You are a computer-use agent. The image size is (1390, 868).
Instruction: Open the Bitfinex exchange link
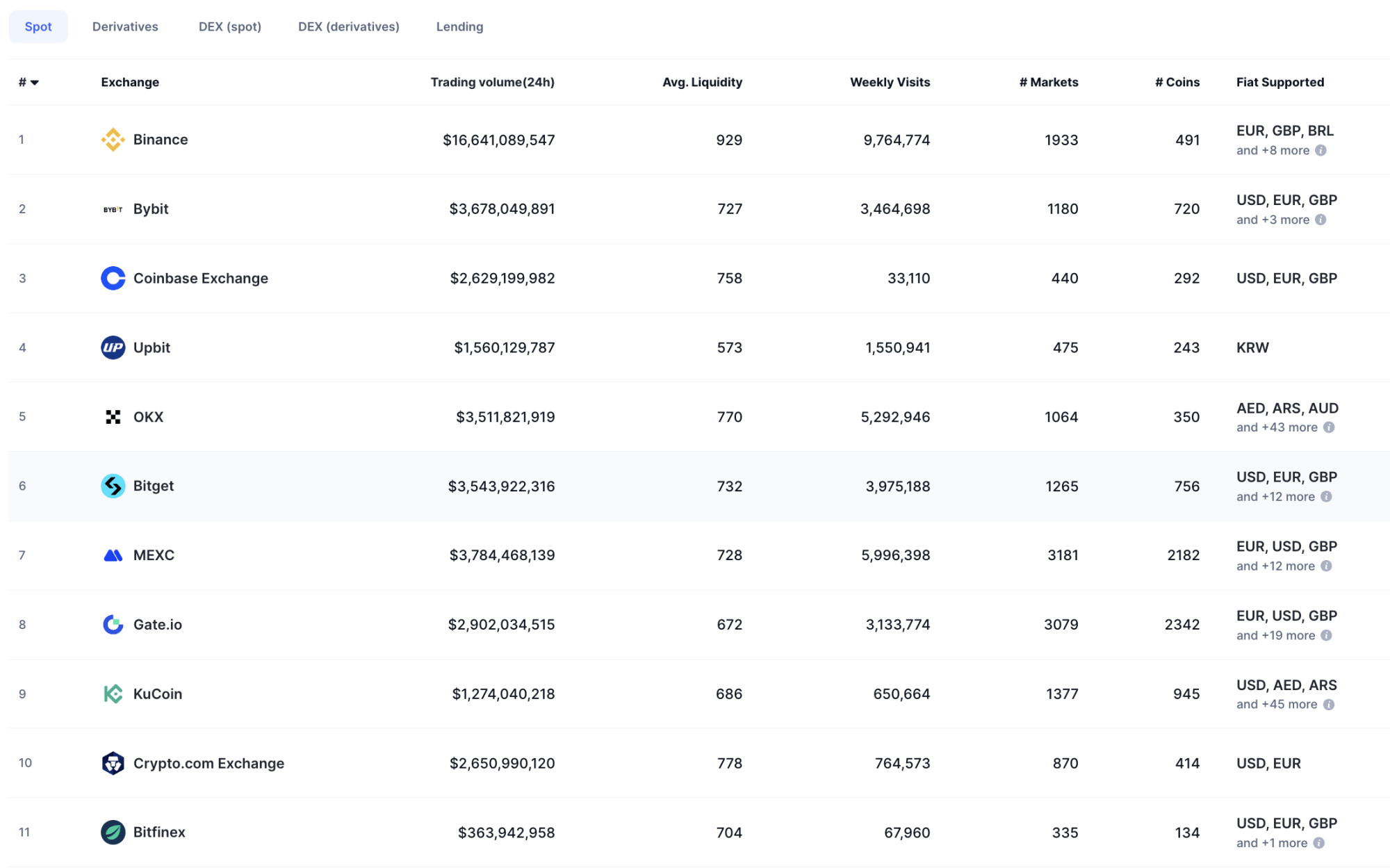(x=159, y=832)
